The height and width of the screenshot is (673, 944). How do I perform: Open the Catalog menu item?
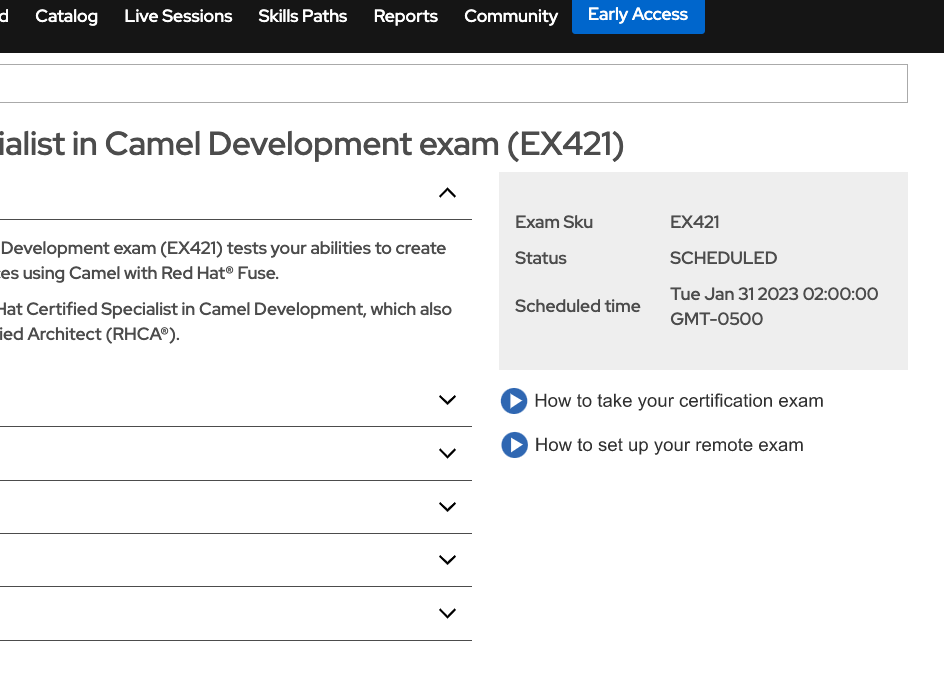point(66,16)
